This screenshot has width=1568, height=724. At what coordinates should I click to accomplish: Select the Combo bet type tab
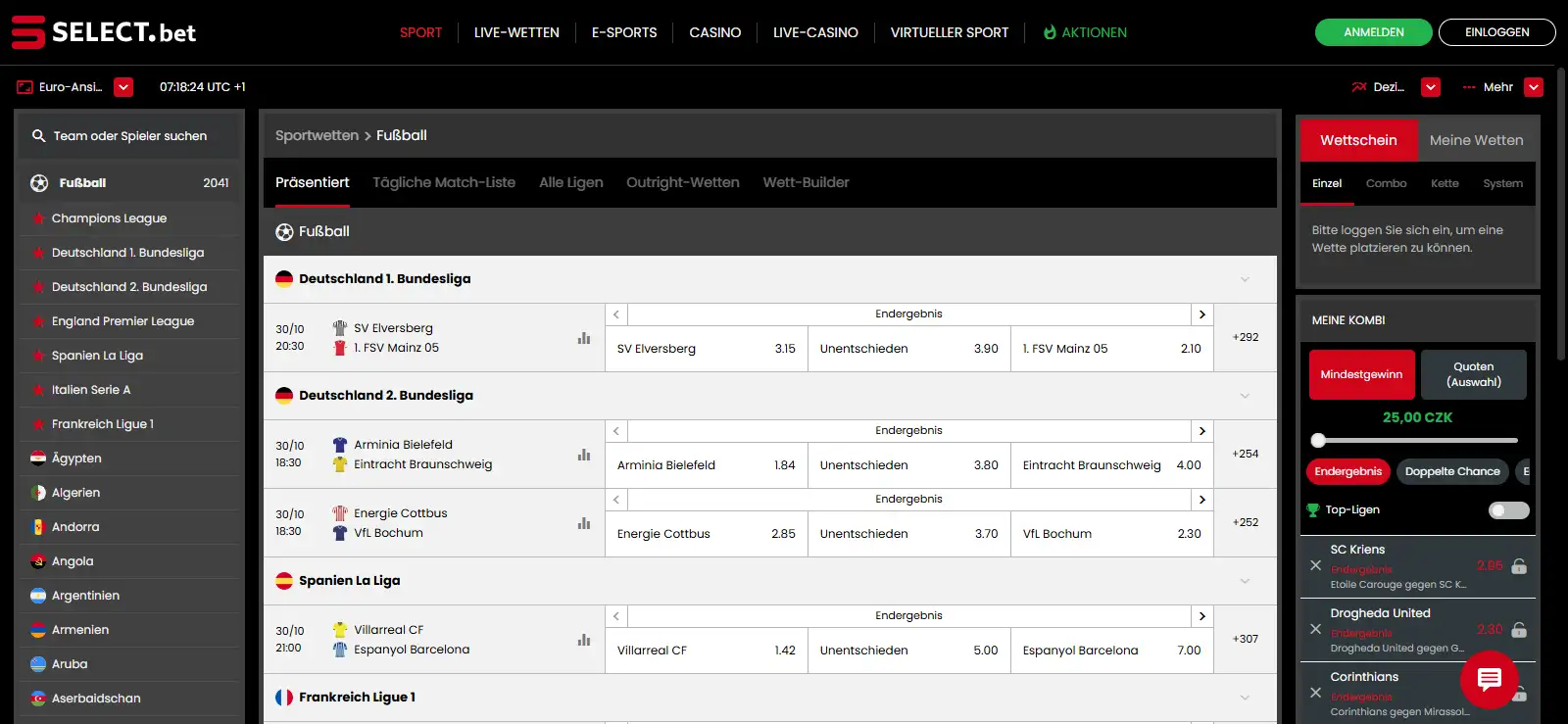click(x=1386, y=183)
